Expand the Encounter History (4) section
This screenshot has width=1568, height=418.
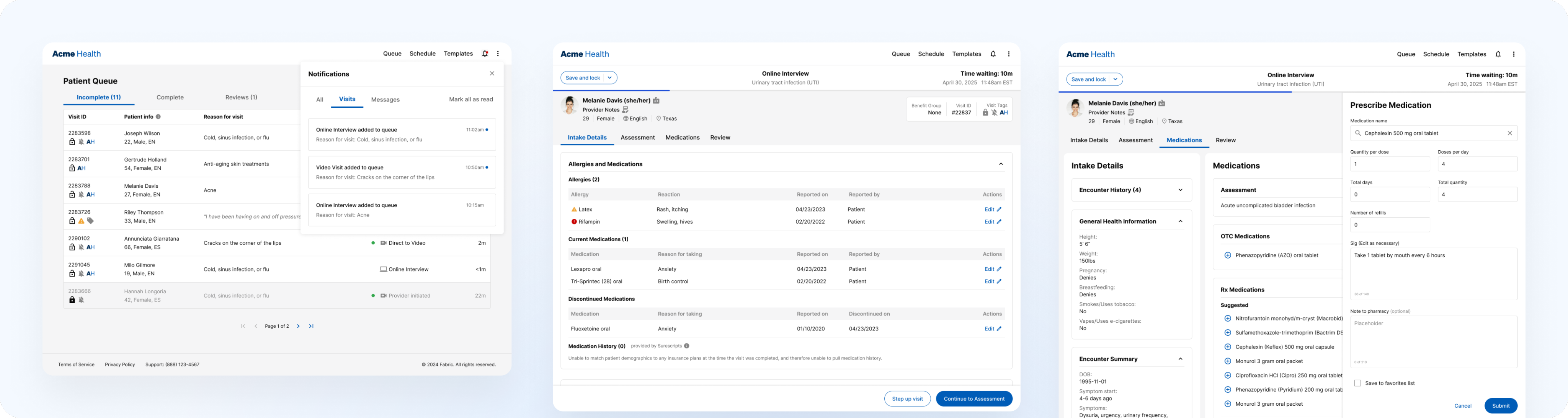coord(1180,190)
